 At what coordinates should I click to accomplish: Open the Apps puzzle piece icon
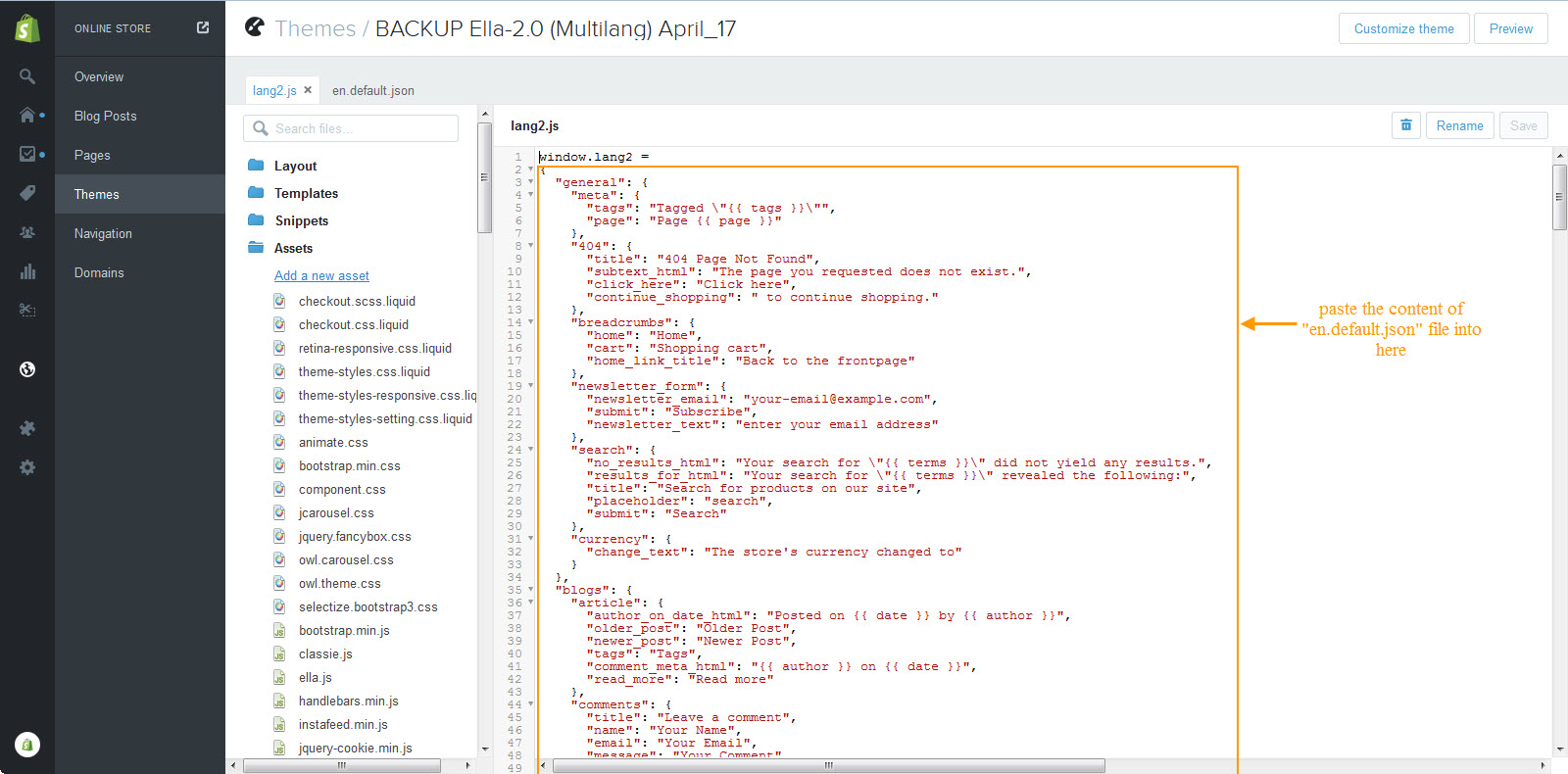pos(27,428)
